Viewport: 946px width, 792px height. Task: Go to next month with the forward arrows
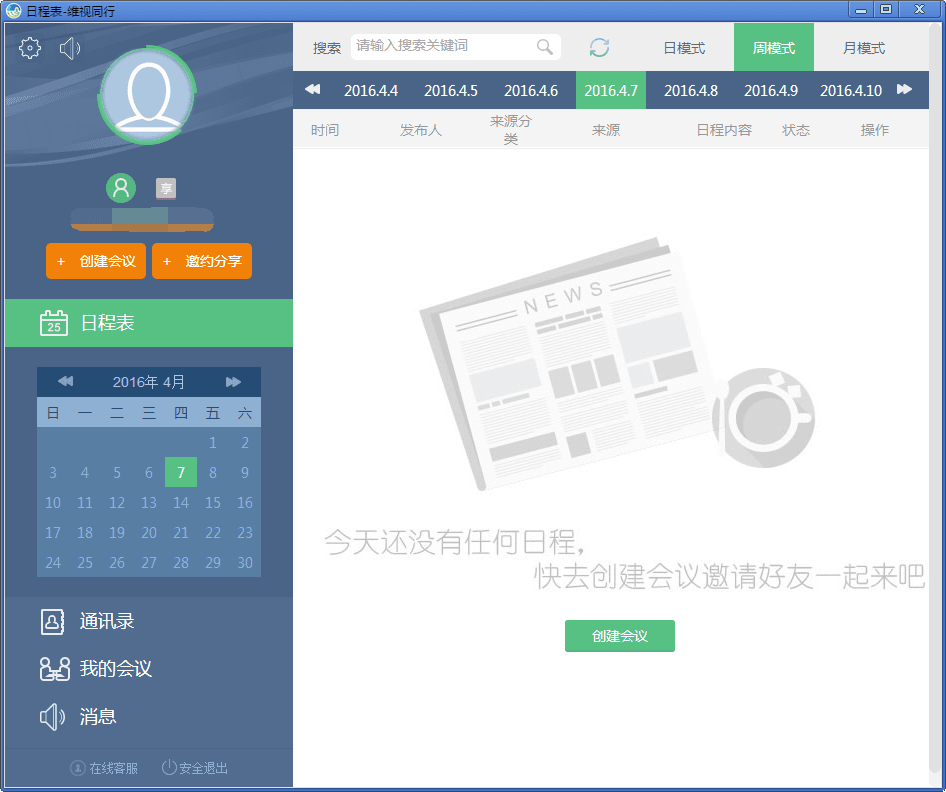coord(234,381)
